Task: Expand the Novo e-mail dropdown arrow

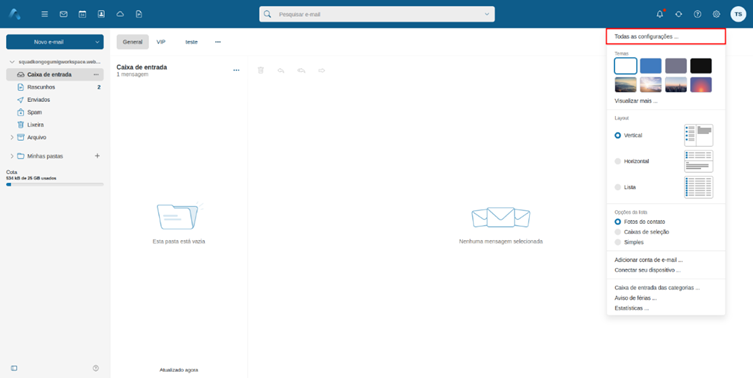Action: coord(97,42)
